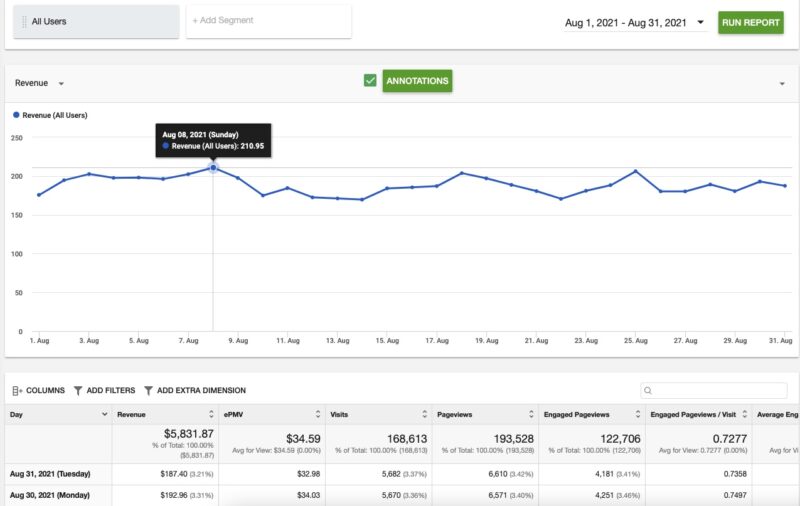Grab the drag handle on the All Users segment
The height and width of the screenshot is (506, 800).
click(x=24, y=21)
